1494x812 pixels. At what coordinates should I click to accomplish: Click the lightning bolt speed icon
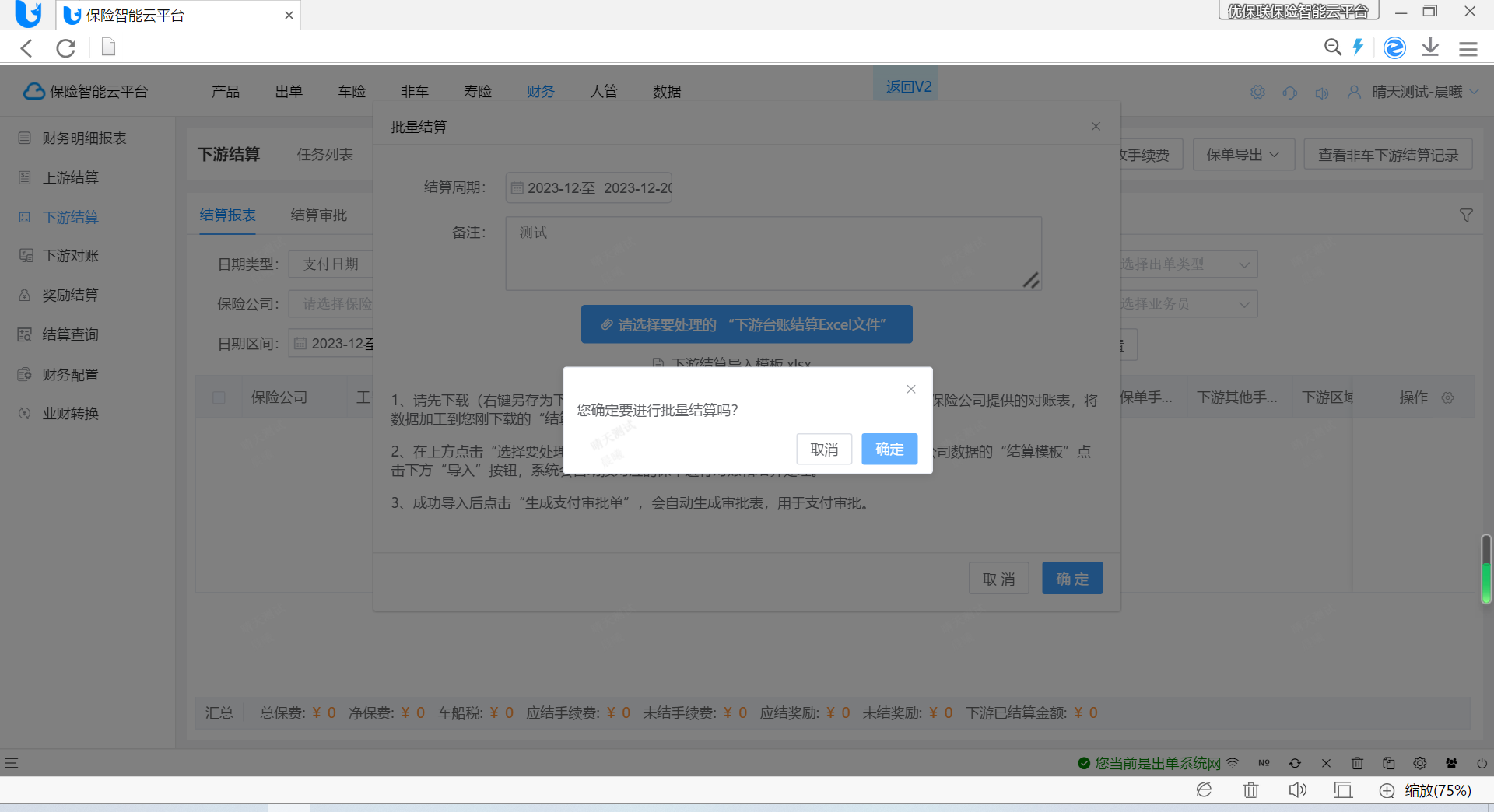pos(1359,47)
